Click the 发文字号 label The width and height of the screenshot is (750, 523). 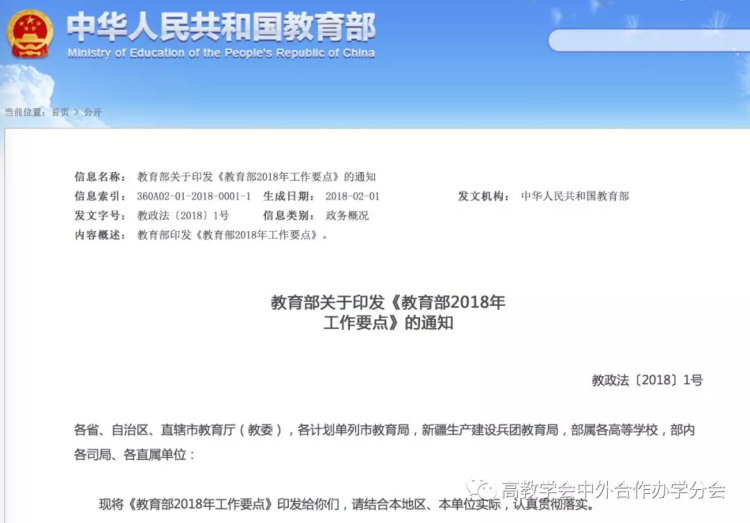[100, 216]
